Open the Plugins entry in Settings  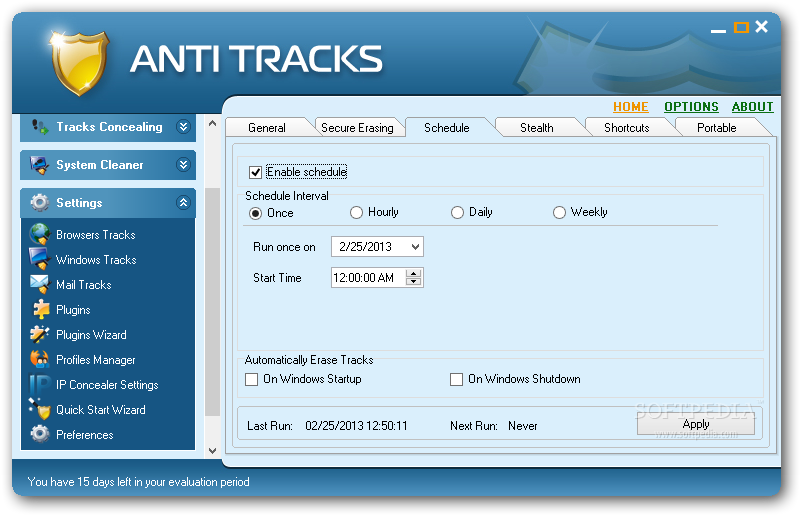(73, 310)
